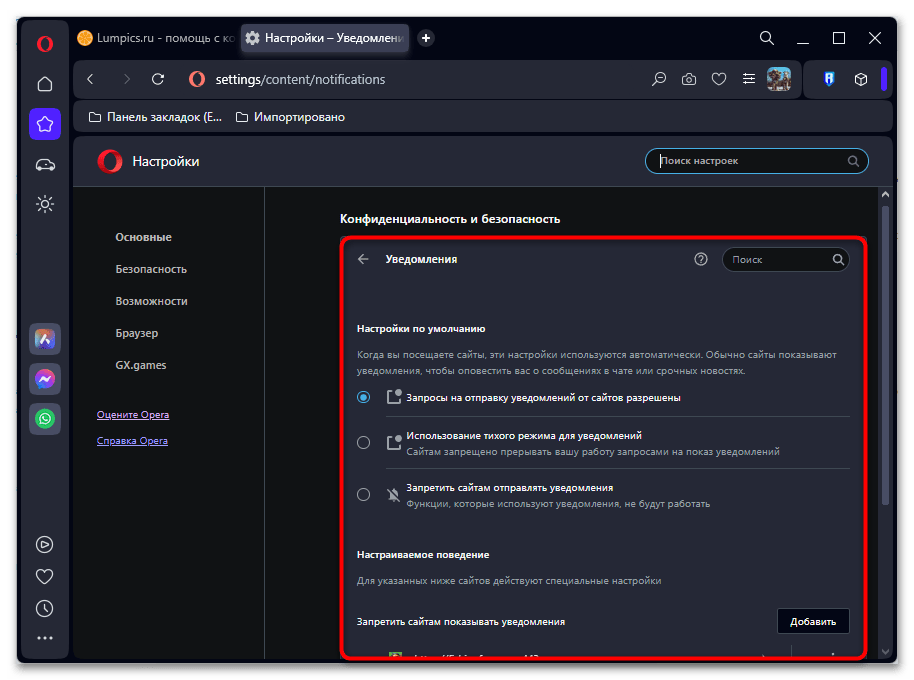Open the Easy Setup sliders icon
Image resolution: width=914 pixels, height=680 pixels.
click(749, 79)
